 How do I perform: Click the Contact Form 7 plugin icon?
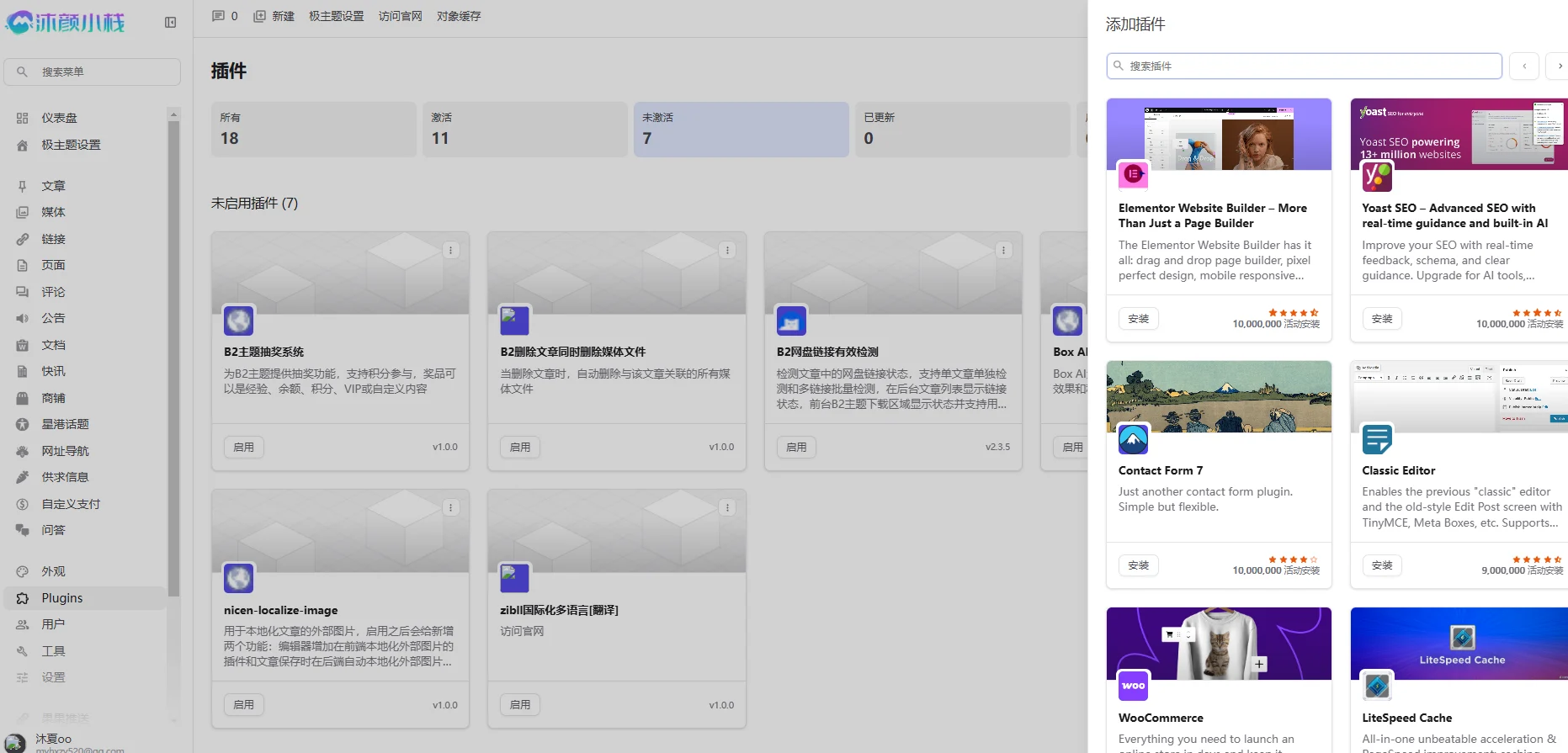point(1133,438)
